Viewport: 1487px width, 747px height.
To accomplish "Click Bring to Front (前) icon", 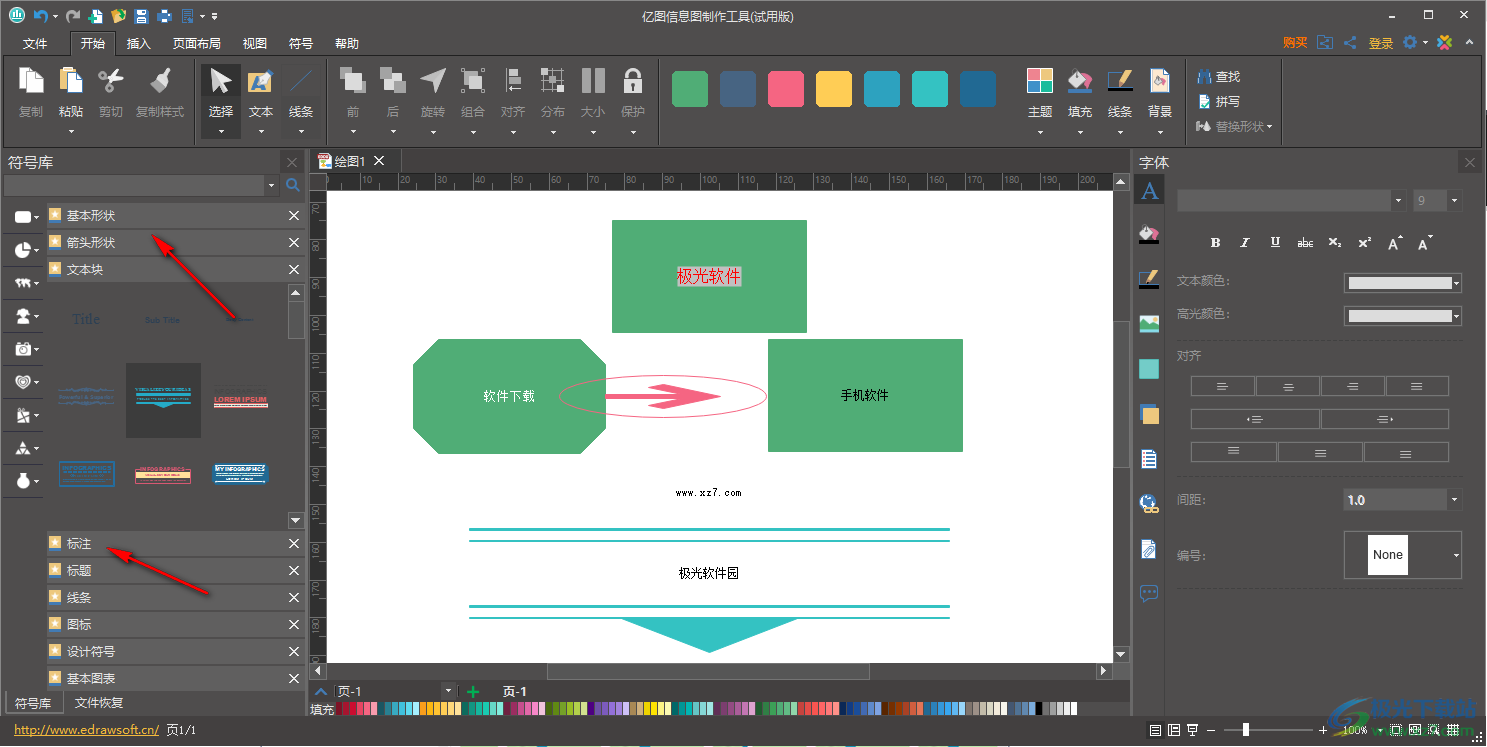I will [x=352, y=81].
